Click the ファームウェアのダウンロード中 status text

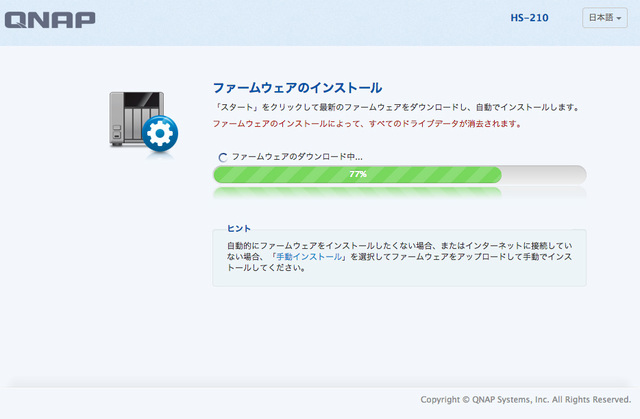pos(297,157)
